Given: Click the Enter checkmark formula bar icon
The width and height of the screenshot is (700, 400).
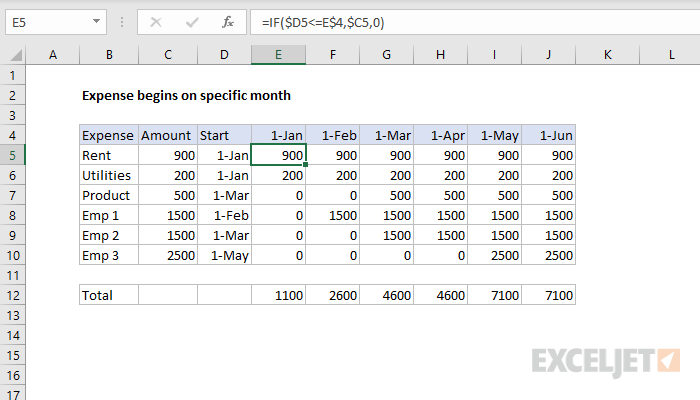Looking at the screenshot, I should pos(192,22).
